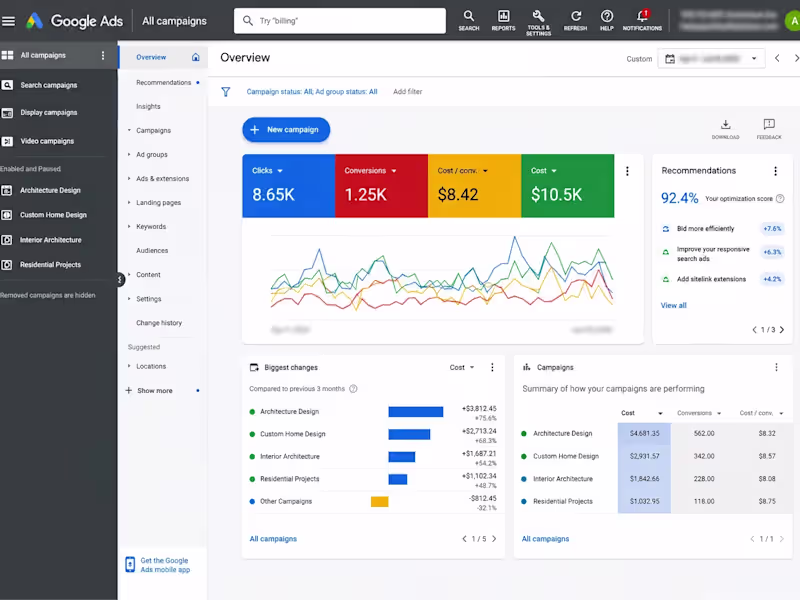Open the custom date range dropdown

tap(712, 59)
